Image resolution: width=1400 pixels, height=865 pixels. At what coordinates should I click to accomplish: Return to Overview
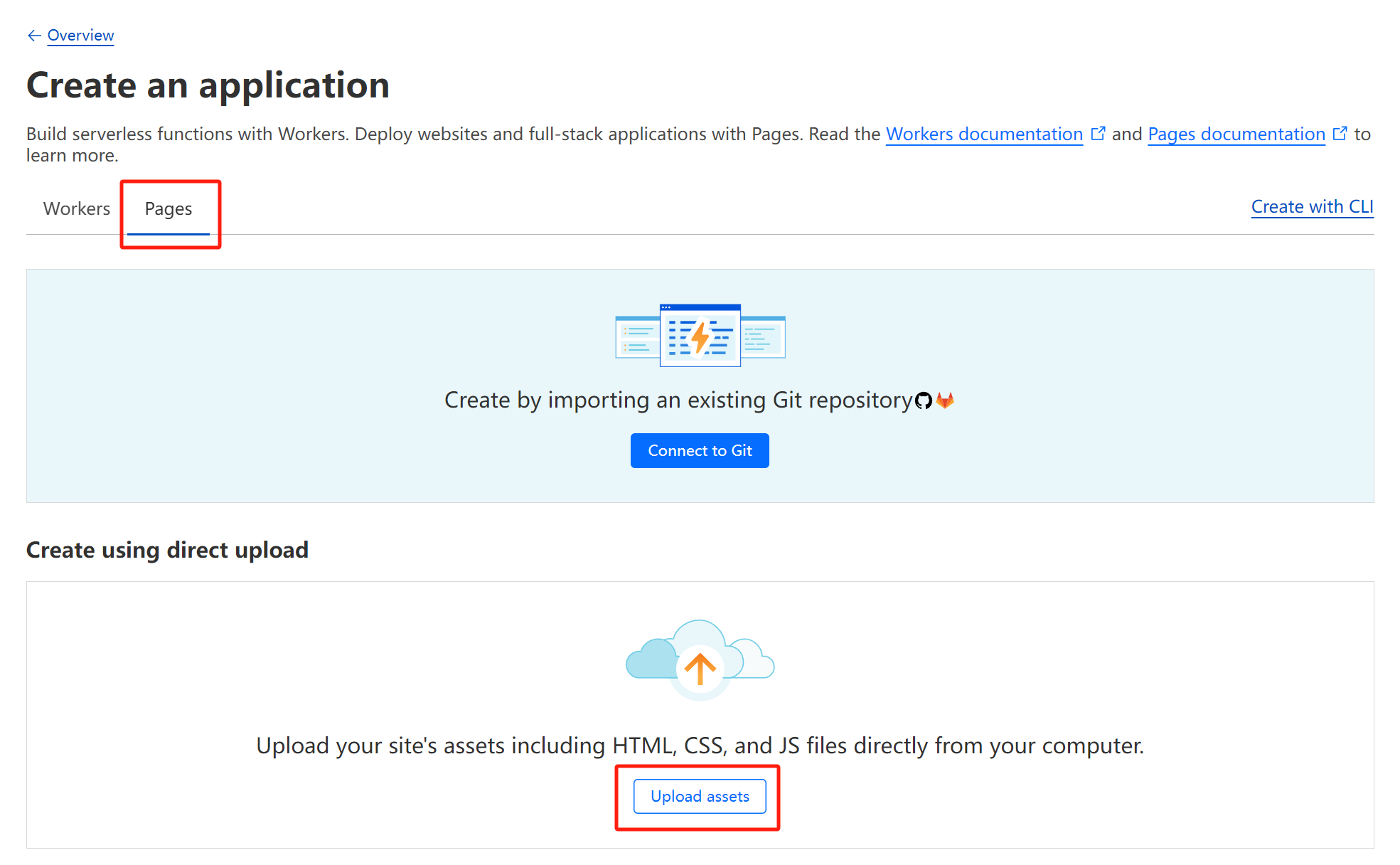tap(80, 35)
